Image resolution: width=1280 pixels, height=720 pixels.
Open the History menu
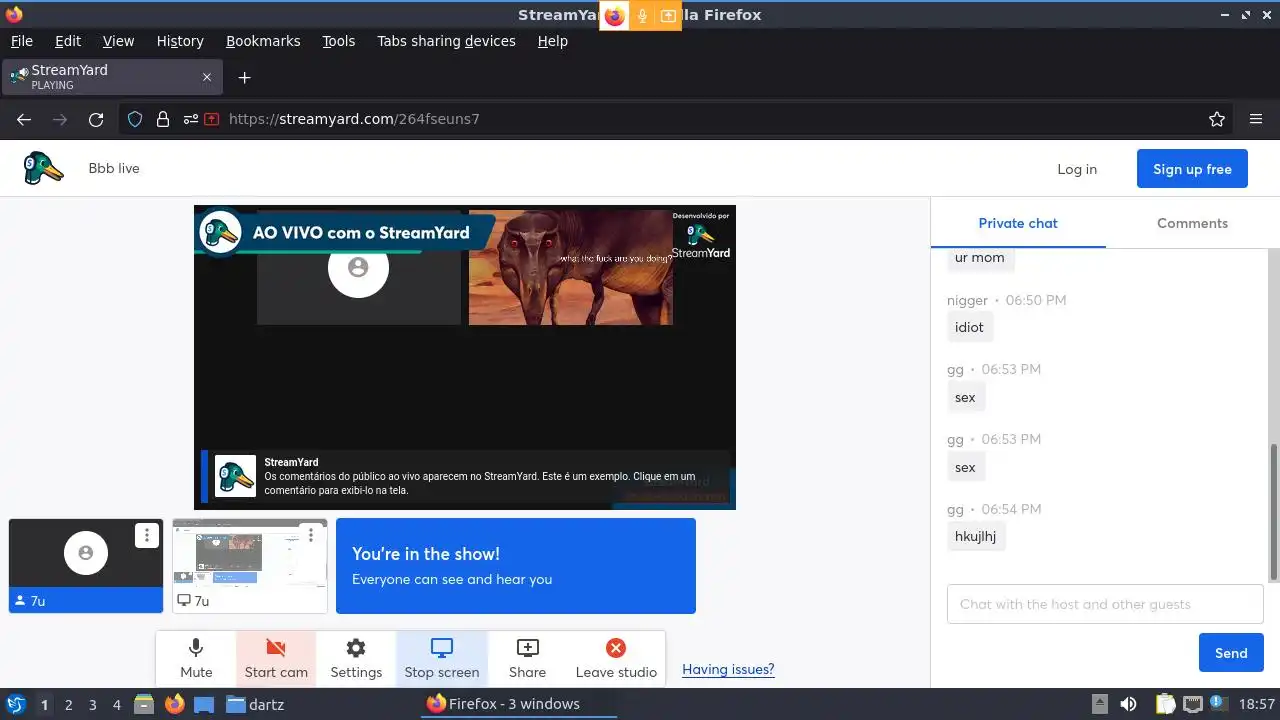[x=180, y=41]
